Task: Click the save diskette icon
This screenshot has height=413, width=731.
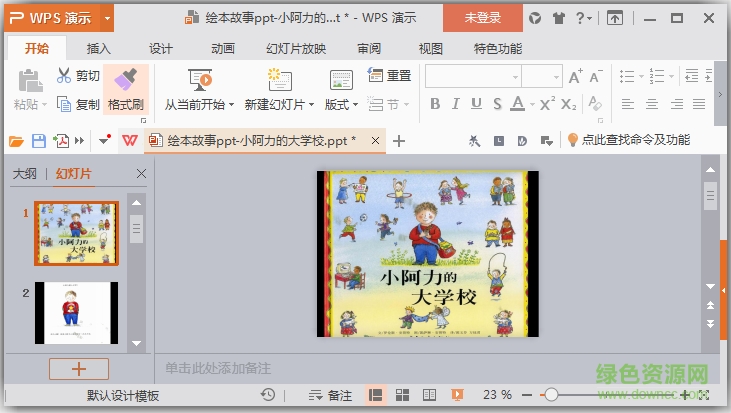Action: tap(39, 141)
